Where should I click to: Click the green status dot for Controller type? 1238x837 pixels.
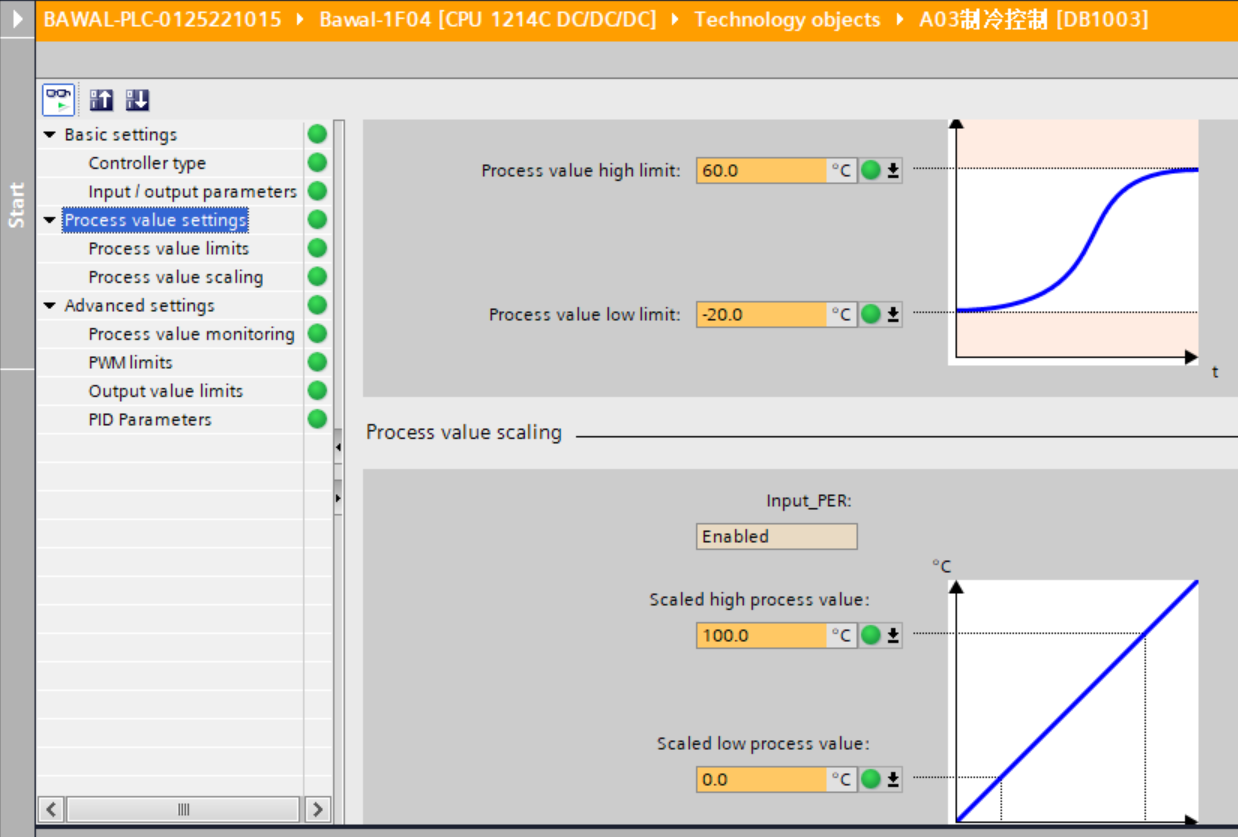317,162
